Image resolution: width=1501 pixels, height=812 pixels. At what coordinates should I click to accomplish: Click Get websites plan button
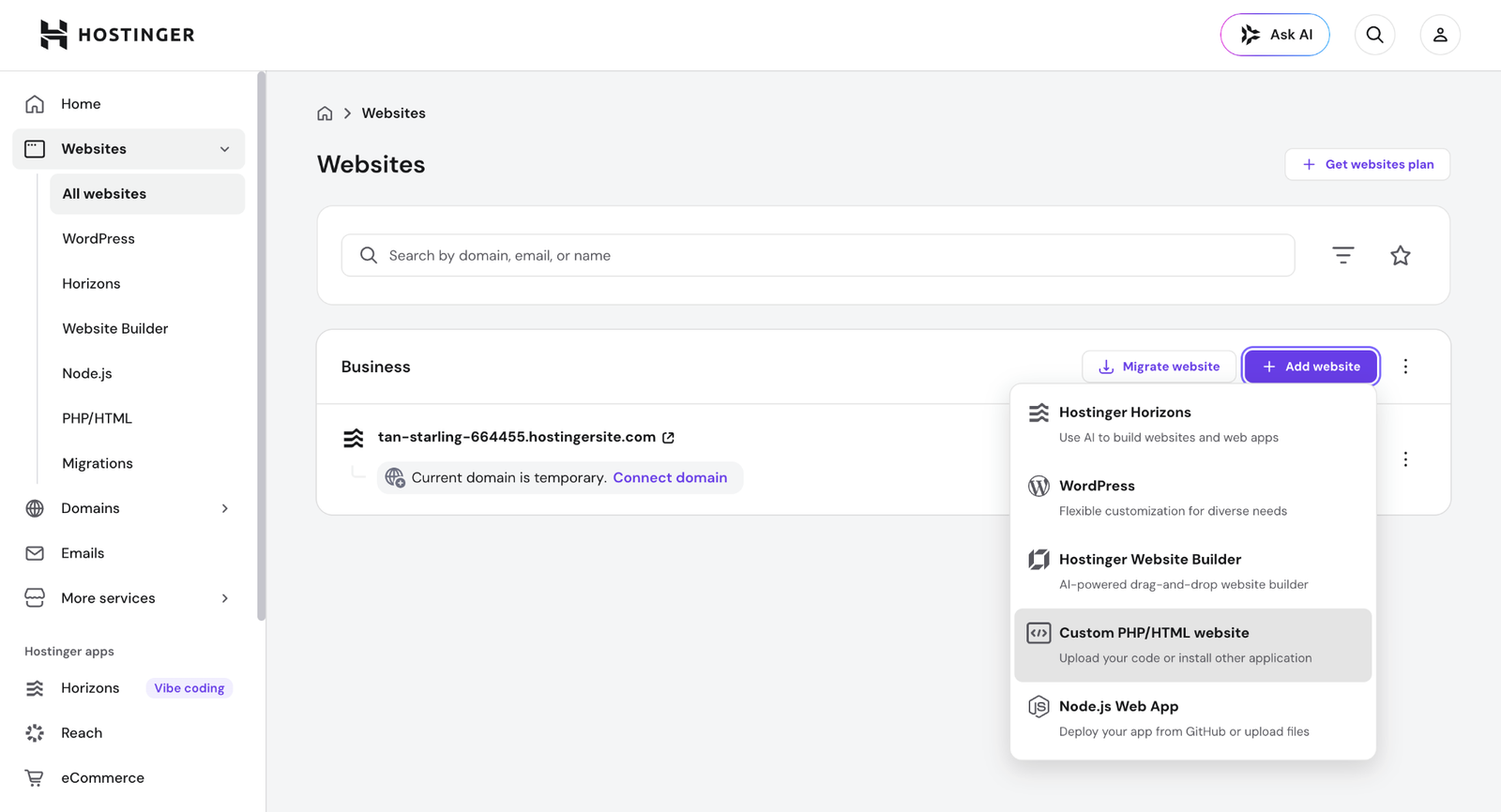[1368, 164]
